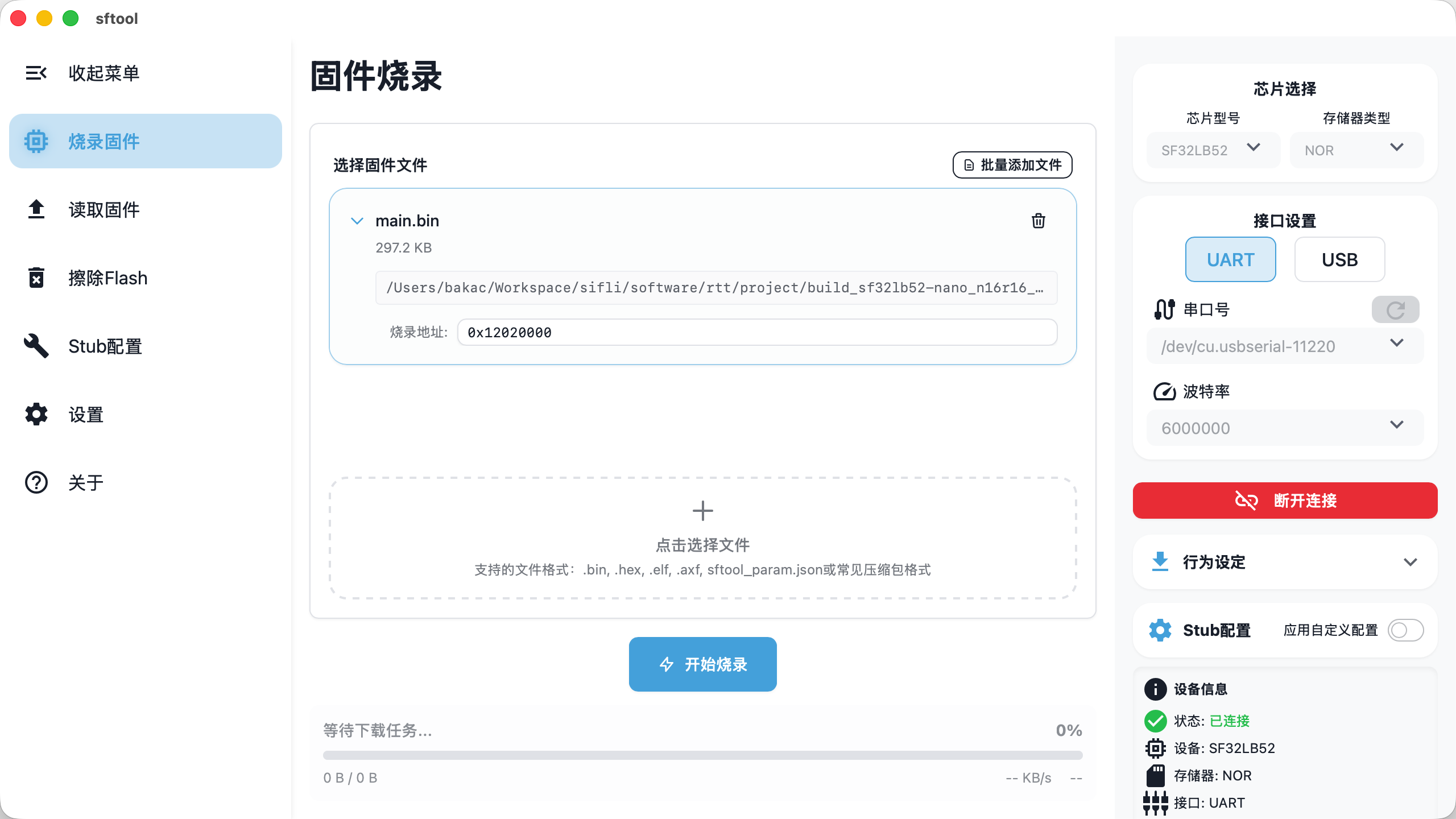Open the Stub配置 sidebar menu item
1456x819 pixels.
105,346
